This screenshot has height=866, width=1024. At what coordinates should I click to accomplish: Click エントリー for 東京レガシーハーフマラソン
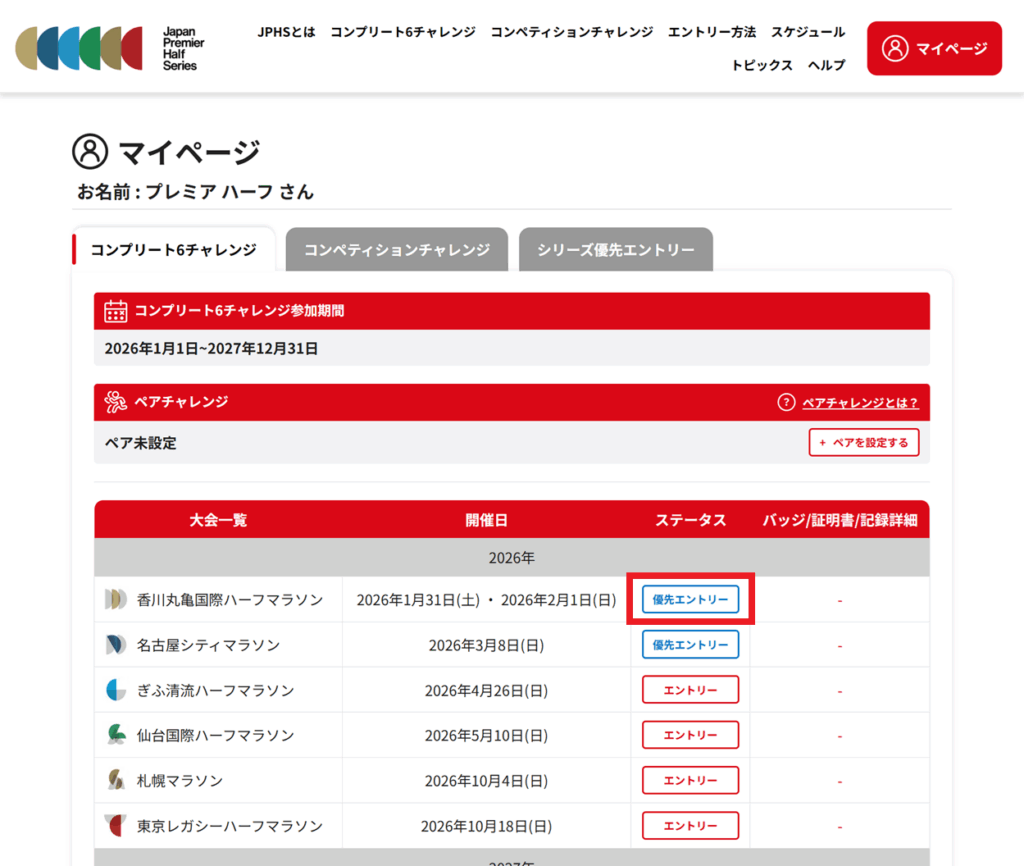point(690,826)
